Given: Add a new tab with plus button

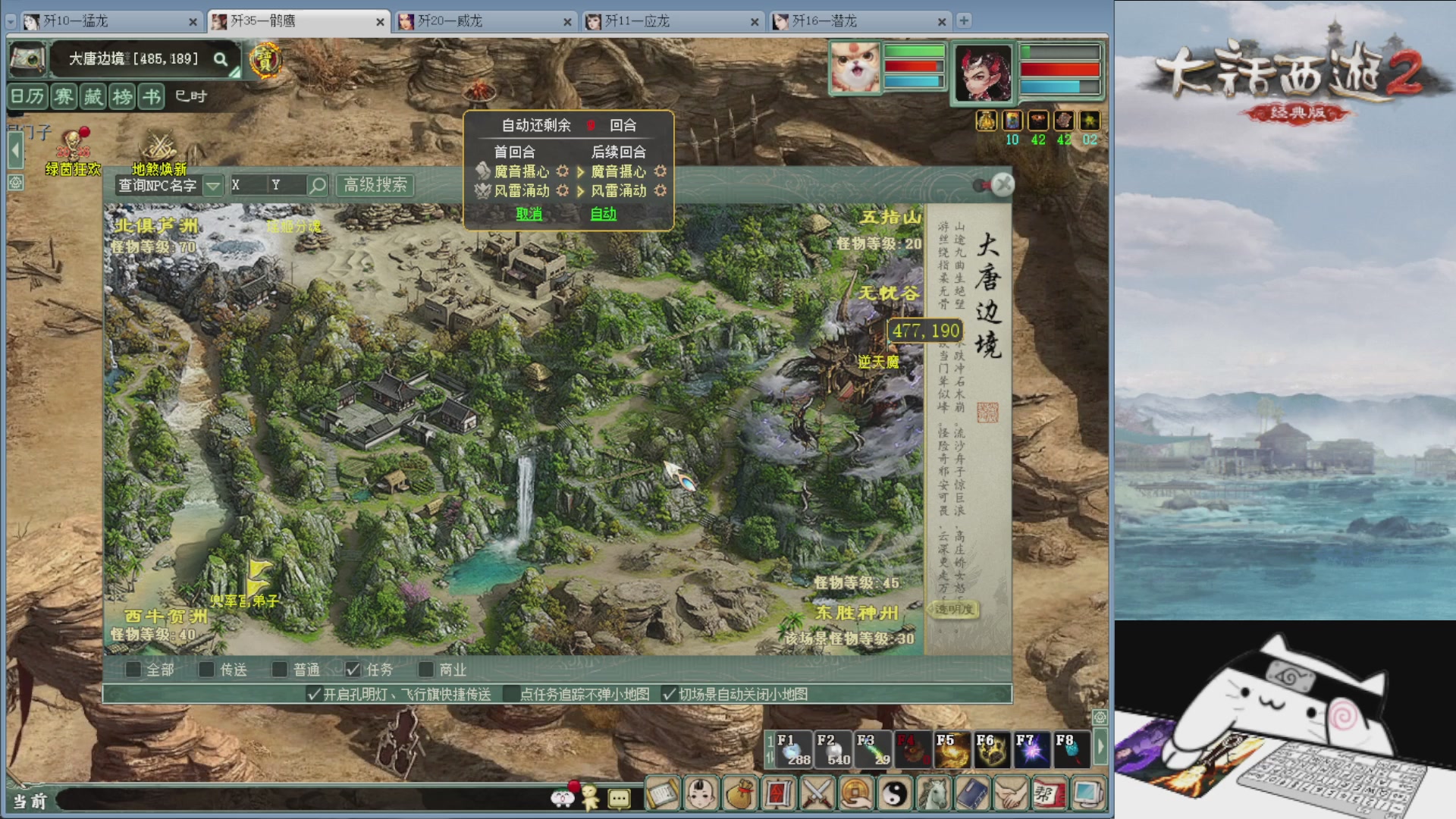Looking at the screenshot, I should [x=964, y=20].
